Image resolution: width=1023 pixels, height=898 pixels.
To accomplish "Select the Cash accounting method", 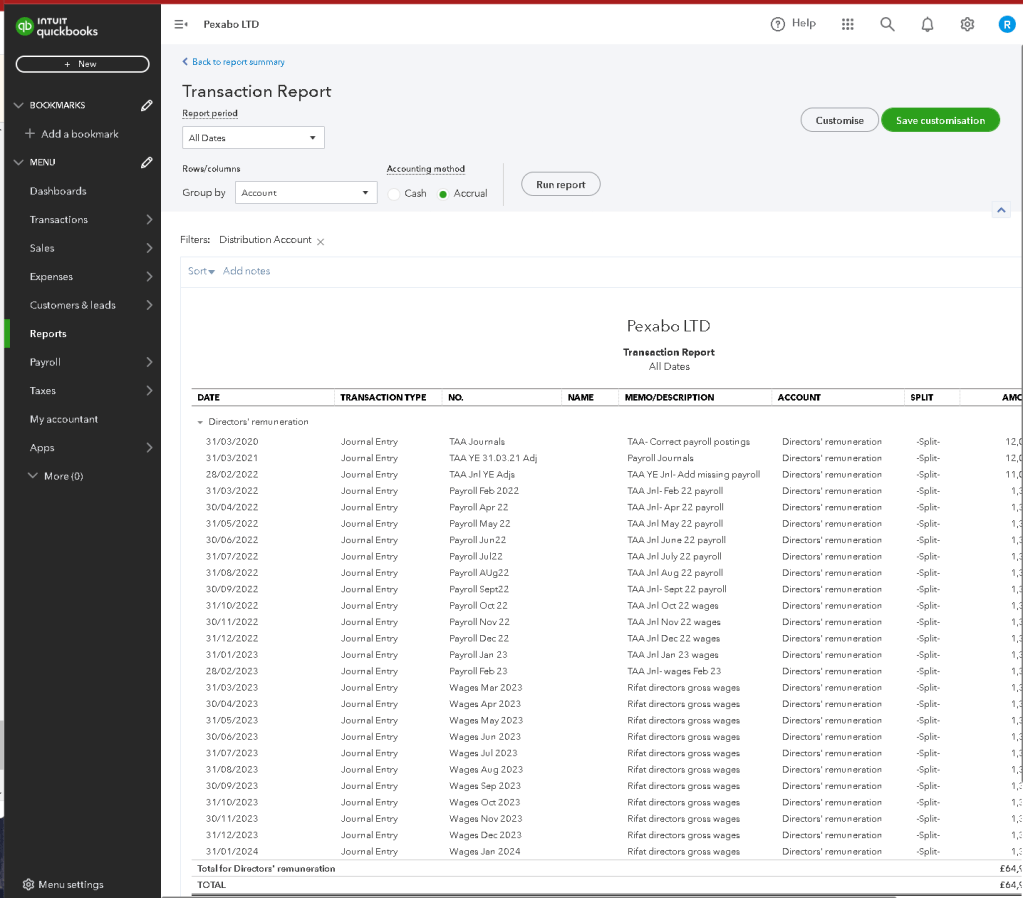I will 394,194.
